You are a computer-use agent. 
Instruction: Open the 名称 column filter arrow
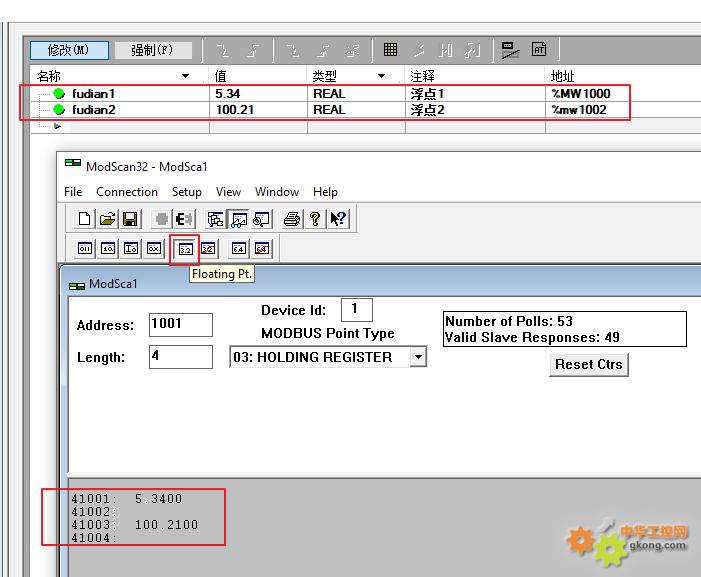(x=186, y=76)
